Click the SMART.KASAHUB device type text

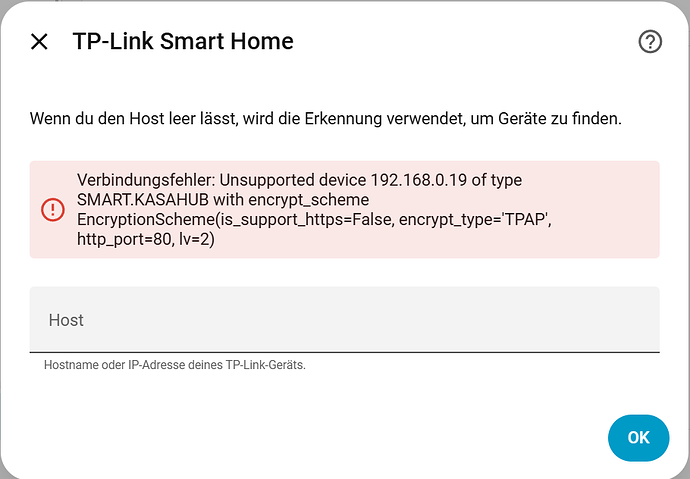143,200
